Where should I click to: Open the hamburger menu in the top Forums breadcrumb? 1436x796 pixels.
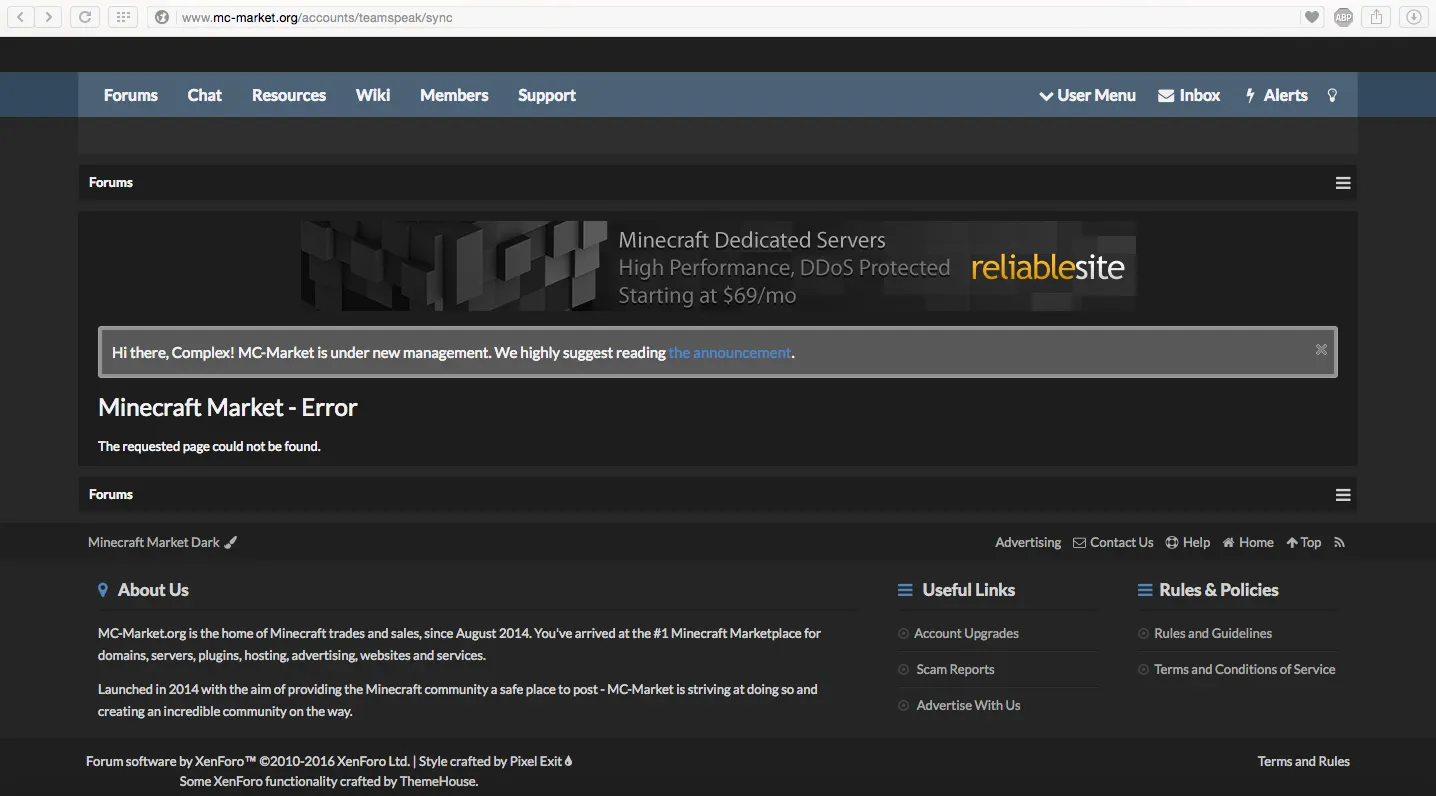point(1343,183)
